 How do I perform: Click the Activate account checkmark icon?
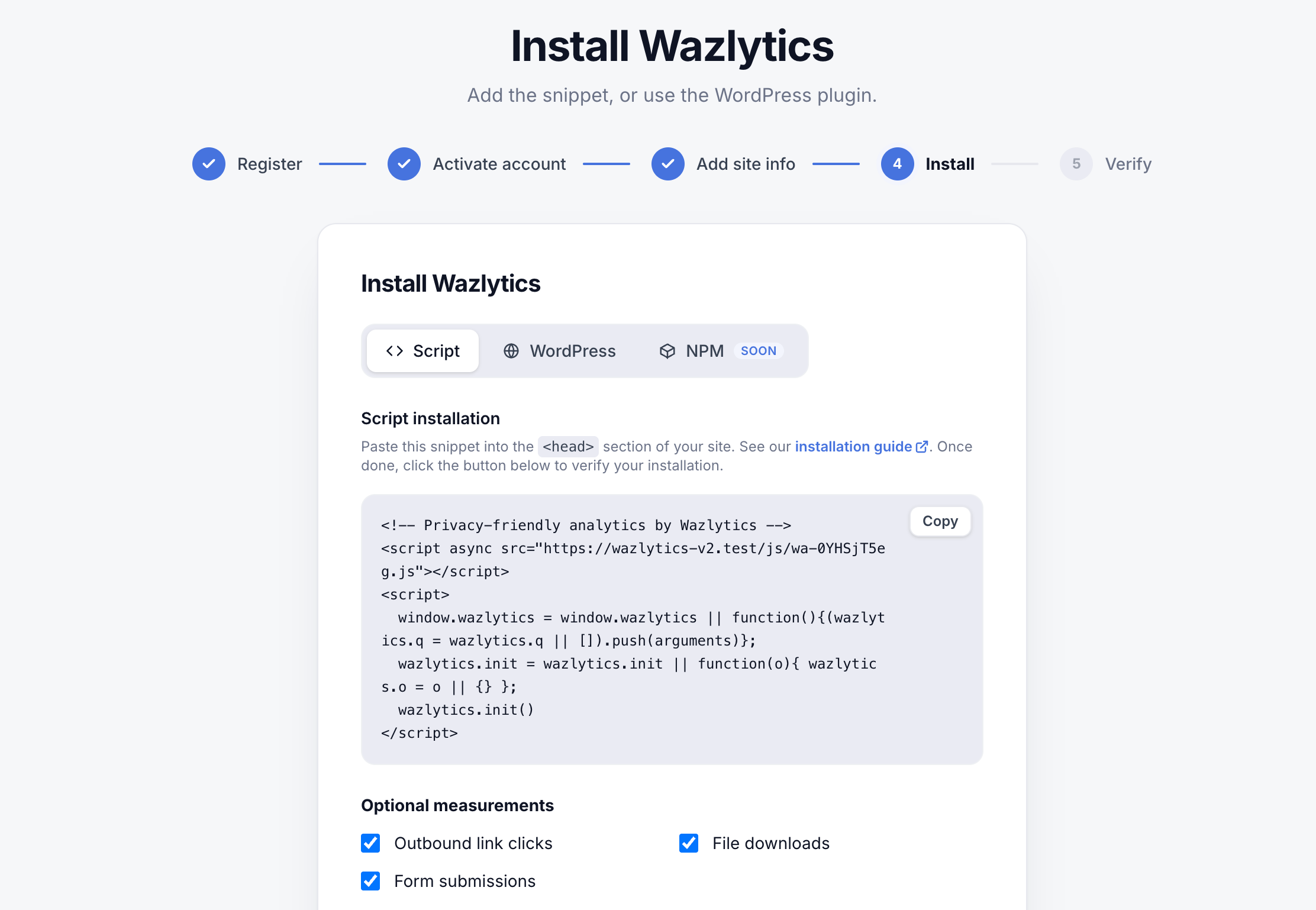point(404,164)
